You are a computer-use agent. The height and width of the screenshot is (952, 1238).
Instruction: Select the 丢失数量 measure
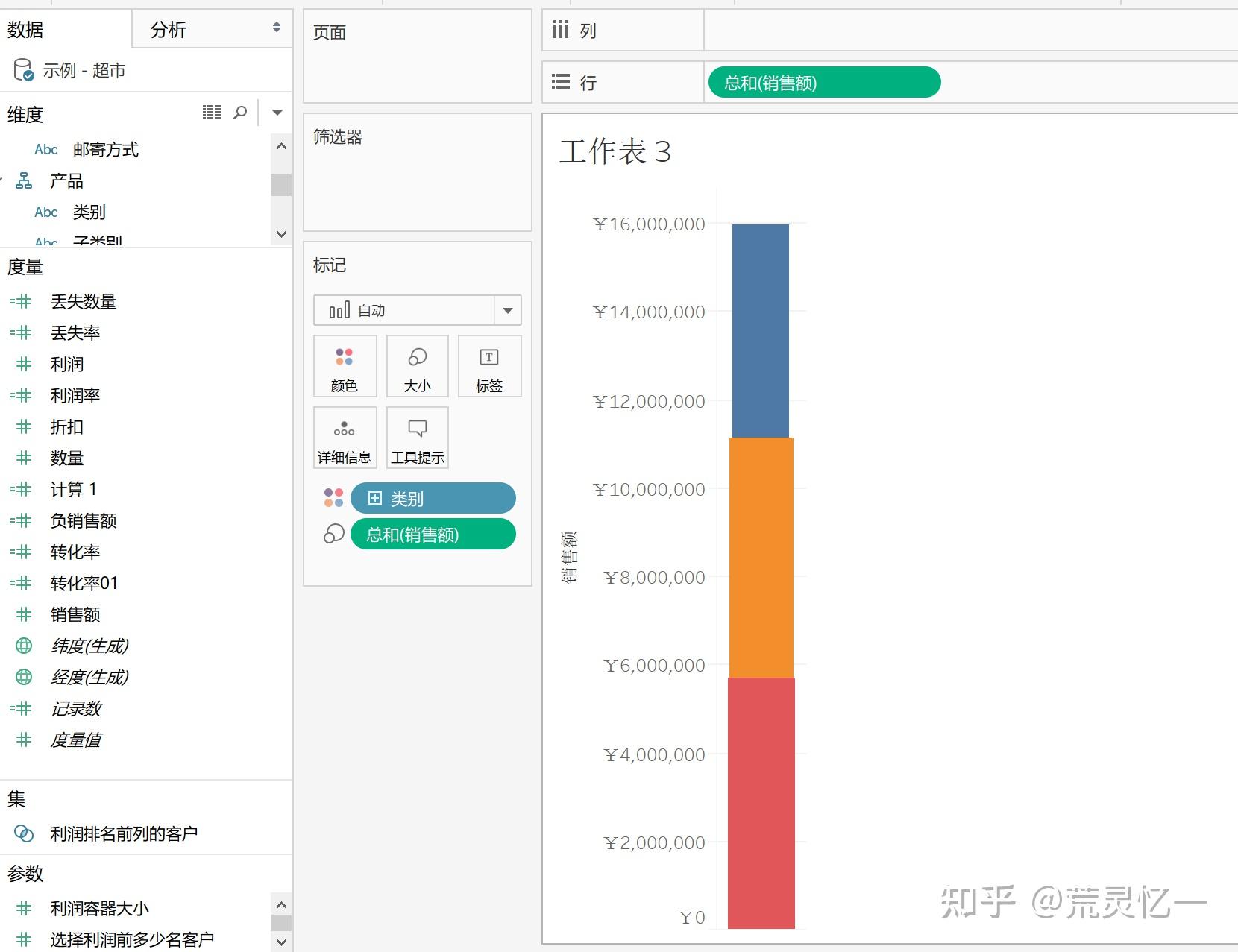pyautogui.click(x=84, y=302)
